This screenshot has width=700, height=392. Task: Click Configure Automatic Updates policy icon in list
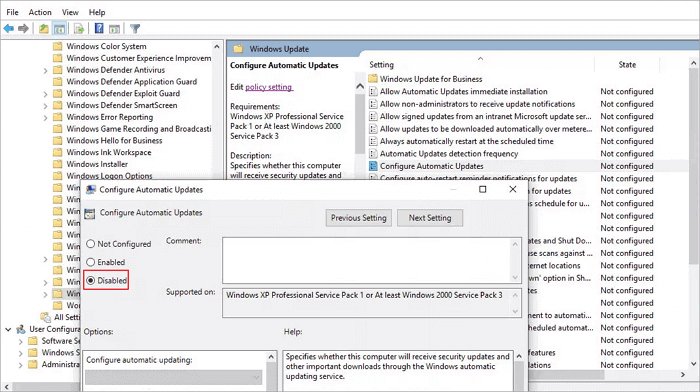coord(373,166)
